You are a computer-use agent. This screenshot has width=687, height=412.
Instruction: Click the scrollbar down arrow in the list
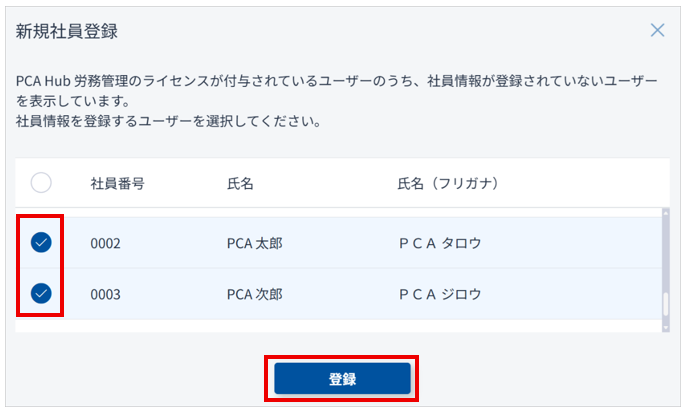(x=665, y=326)
